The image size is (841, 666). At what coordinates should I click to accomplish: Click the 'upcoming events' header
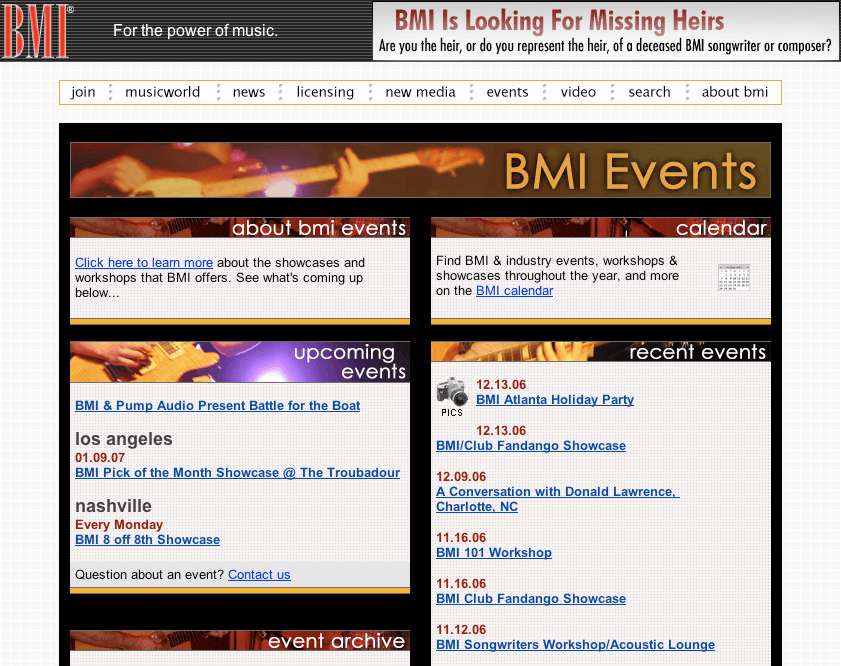tap(240, 362)
